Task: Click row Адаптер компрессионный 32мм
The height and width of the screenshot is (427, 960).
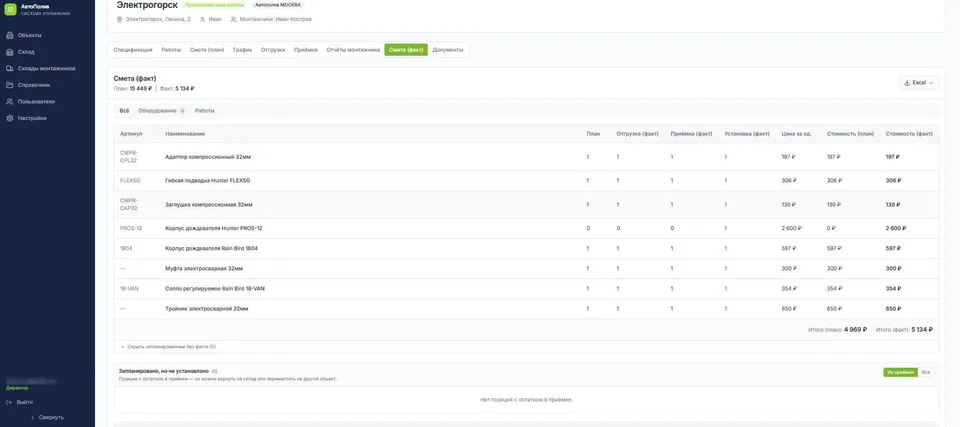Action: 526,157
